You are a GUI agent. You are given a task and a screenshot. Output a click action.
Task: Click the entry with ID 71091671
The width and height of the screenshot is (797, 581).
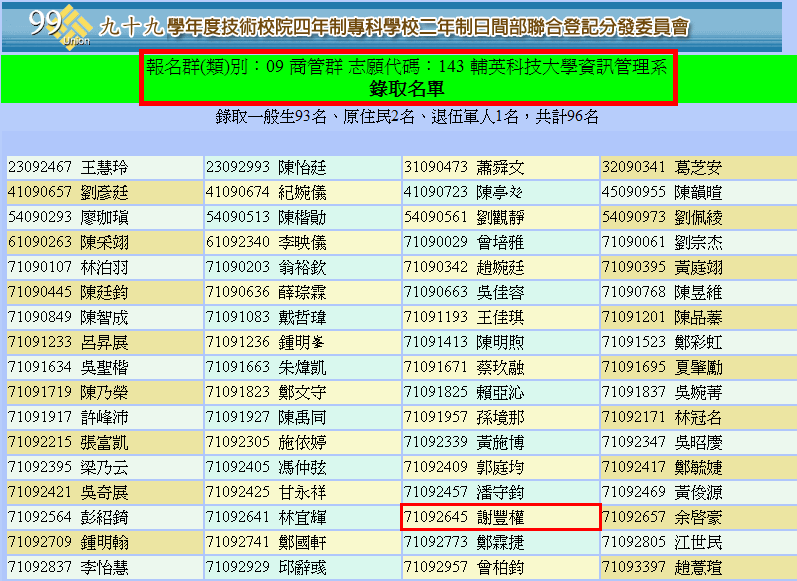tap(501, 368)
